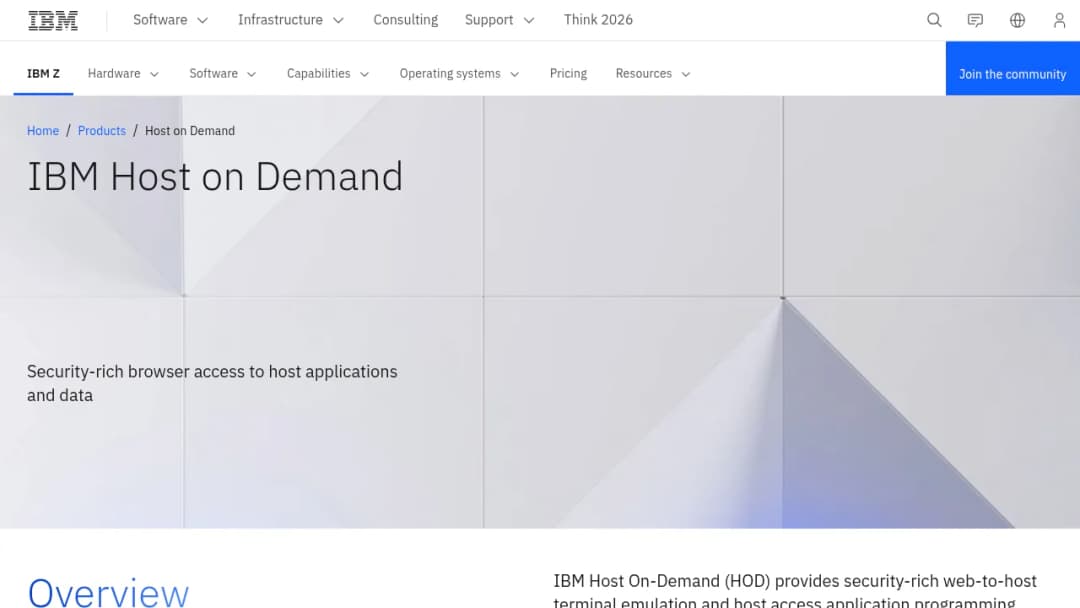Open the search icon

tap(934, 20)
